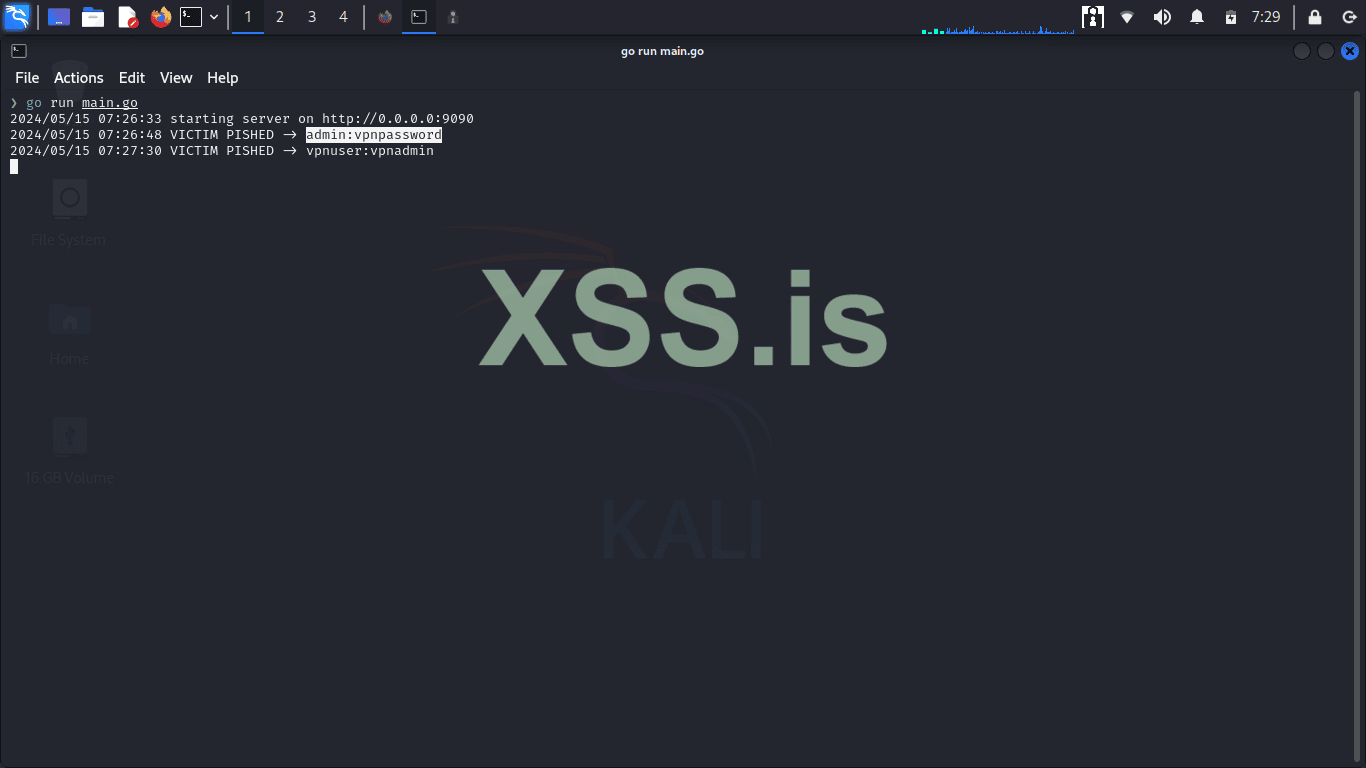
Task: Open the Help menu in the terminal
Action: (x=223, y=78)
